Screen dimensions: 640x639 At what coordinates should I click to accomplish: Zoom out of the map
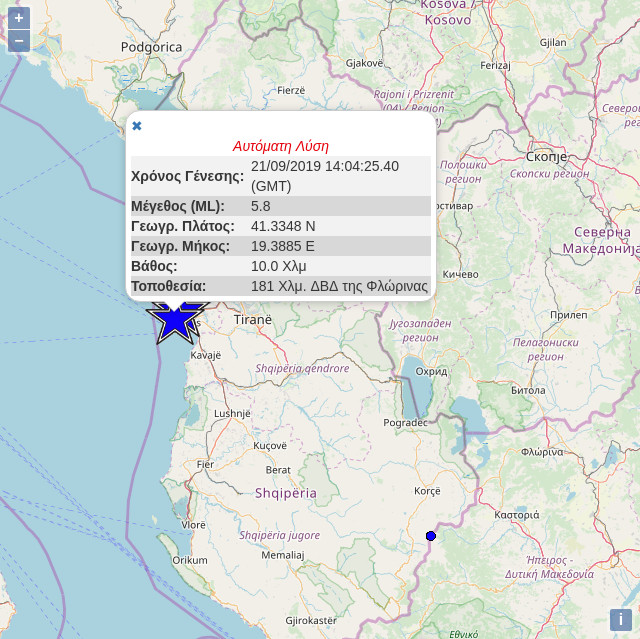pos(19,41)
